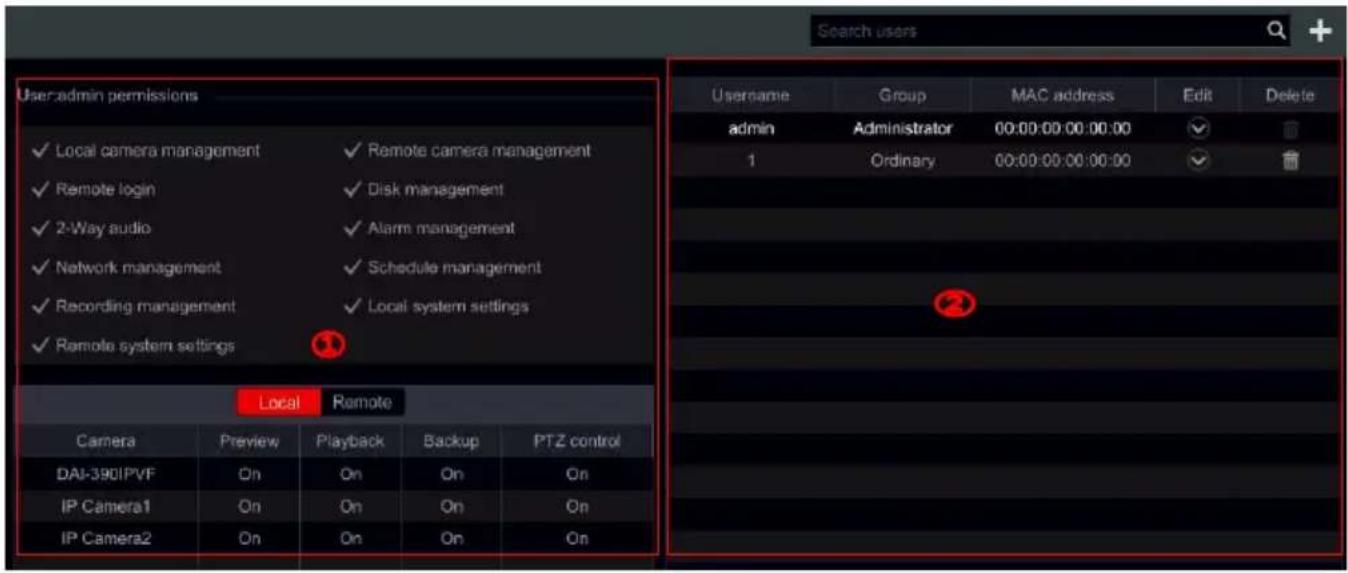Screen dimensions: 1348x573
Task: Click the Username column header
Action: pos(751,95)
